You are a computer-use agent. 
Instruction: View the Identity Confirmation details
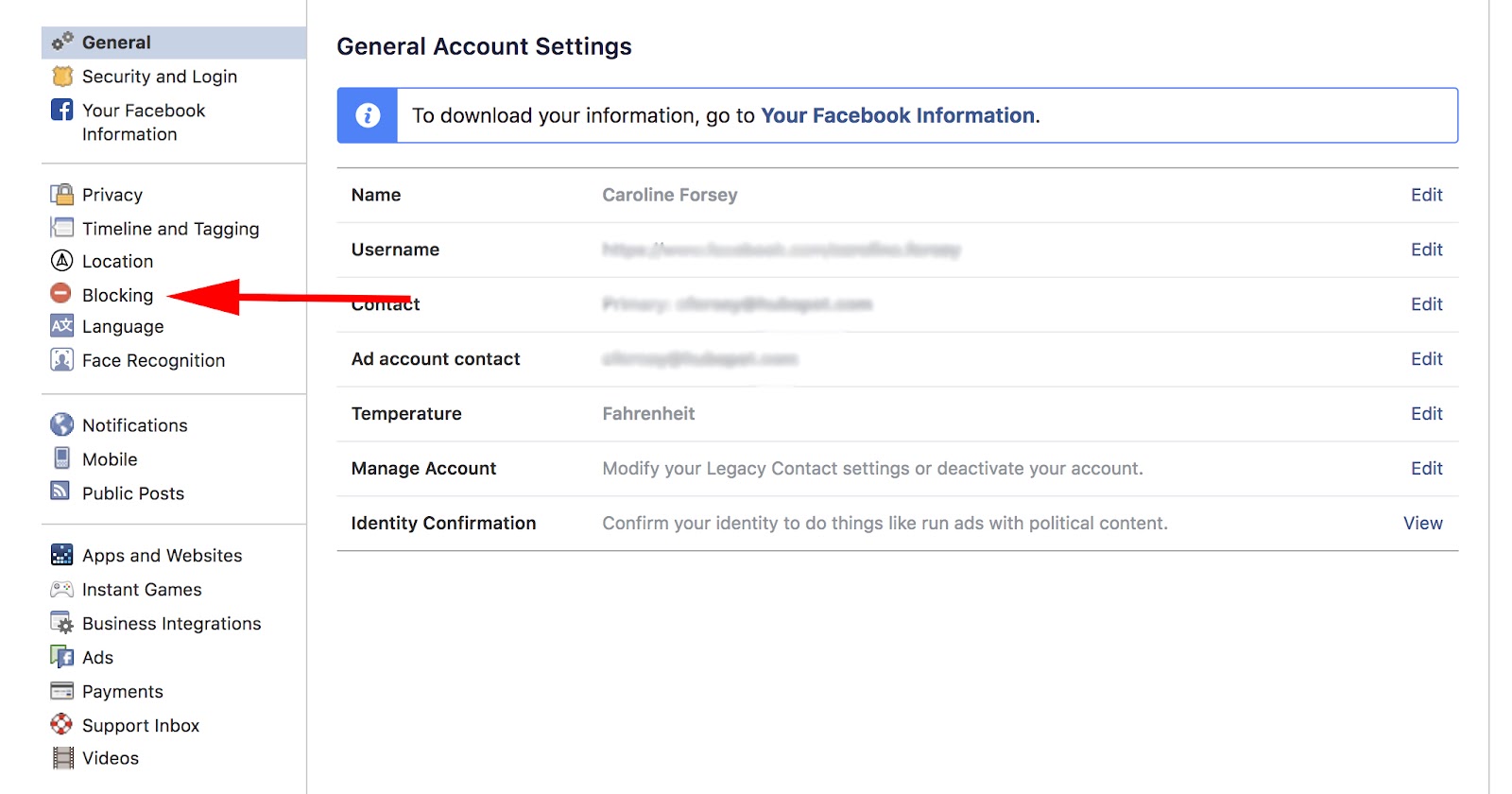click(1422, 524)
